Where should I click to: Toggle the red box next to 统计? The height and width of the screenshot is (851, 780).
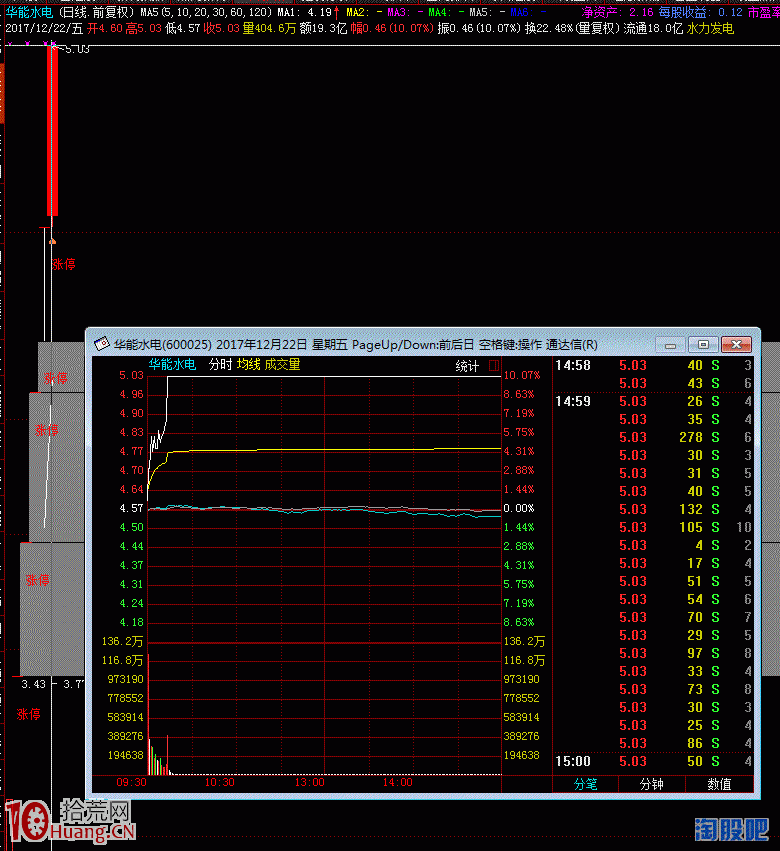[x=493, y=365]
